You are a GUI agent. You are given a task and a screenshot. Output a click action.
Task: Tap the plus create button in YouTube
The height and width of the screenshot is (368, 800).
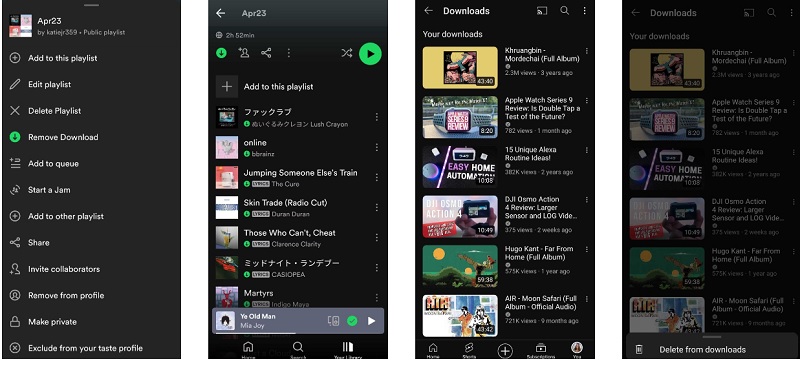505,351
